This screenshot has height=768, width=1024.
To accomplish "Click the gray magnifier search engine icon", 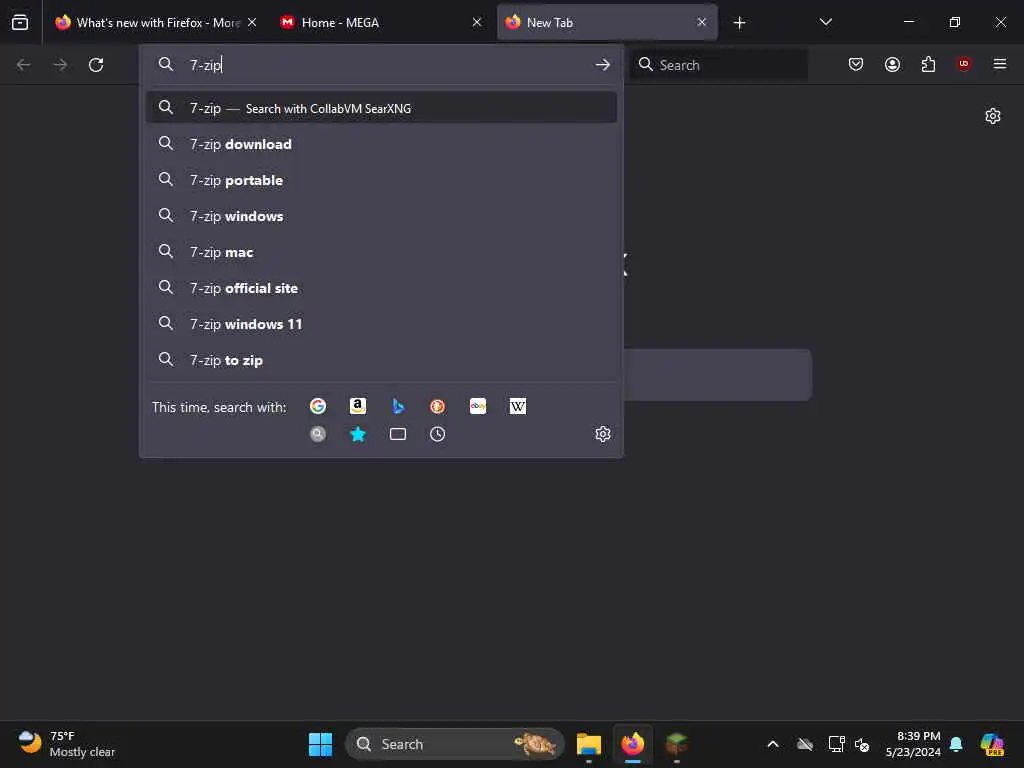I will tap(318, 434).
